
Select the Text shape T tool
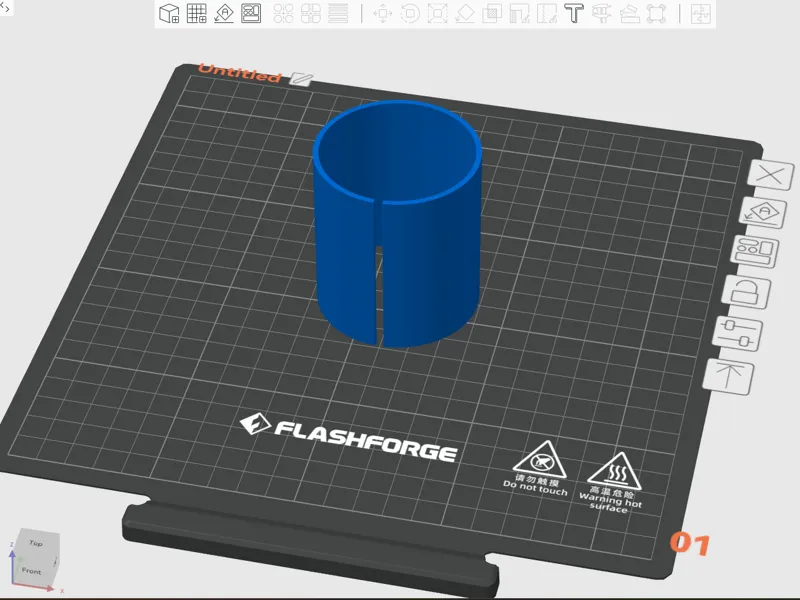pyautogui.click(x=574, y=13)
